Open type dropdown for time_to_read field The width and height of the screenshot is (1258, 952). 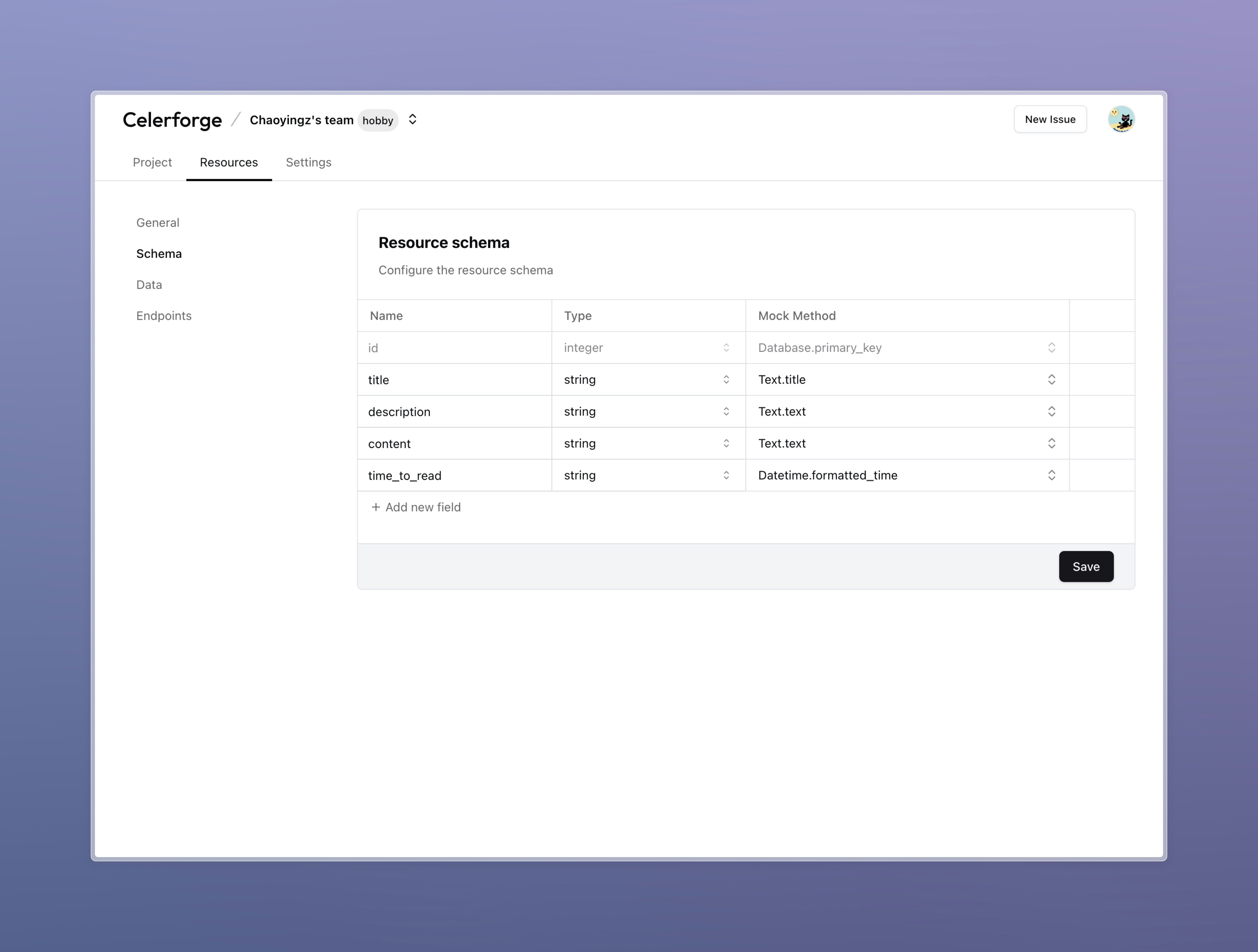coord(647,475)
